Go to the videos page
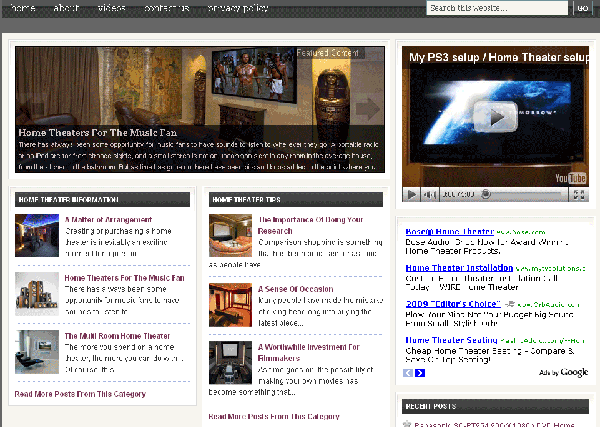The image size is (600, 427). [x=111, y=8]
